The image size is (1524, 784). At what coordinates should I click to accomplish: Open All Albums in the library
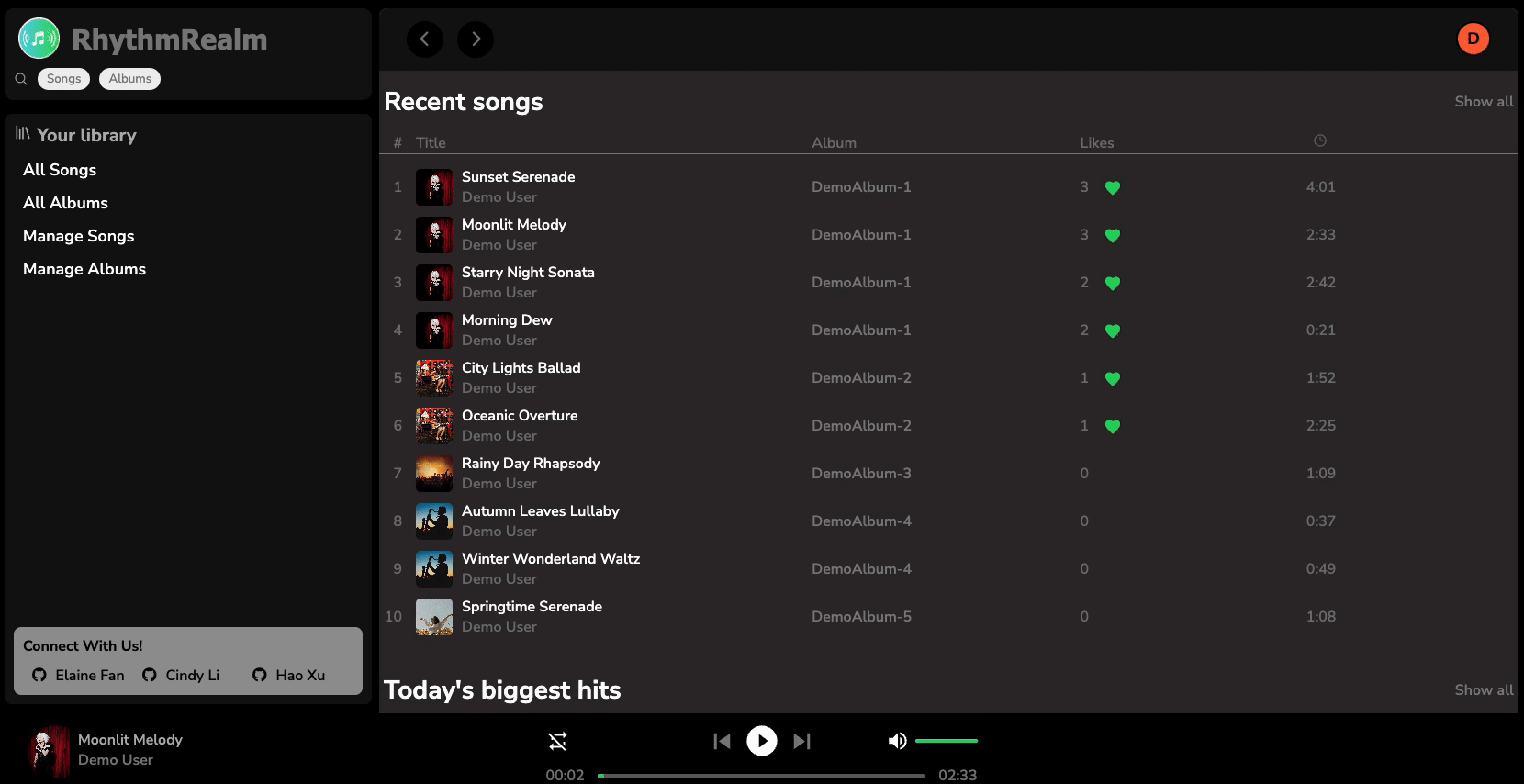(x=65, y=203)
